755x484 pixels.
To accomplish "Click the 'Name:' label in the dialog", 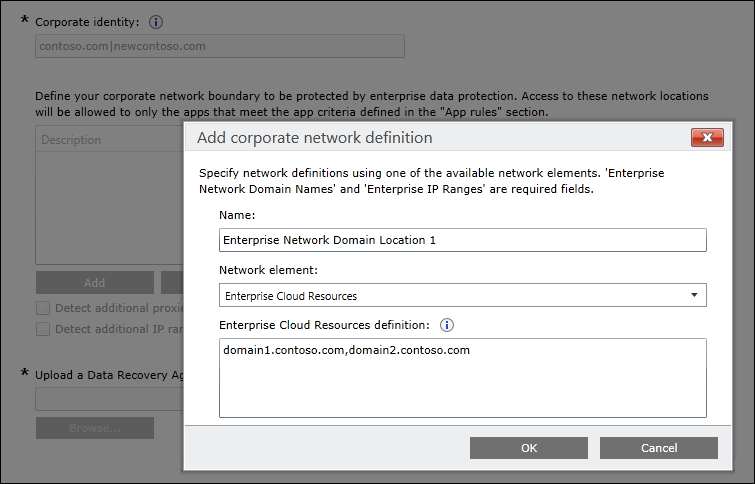I will click(x=236, y=214).
